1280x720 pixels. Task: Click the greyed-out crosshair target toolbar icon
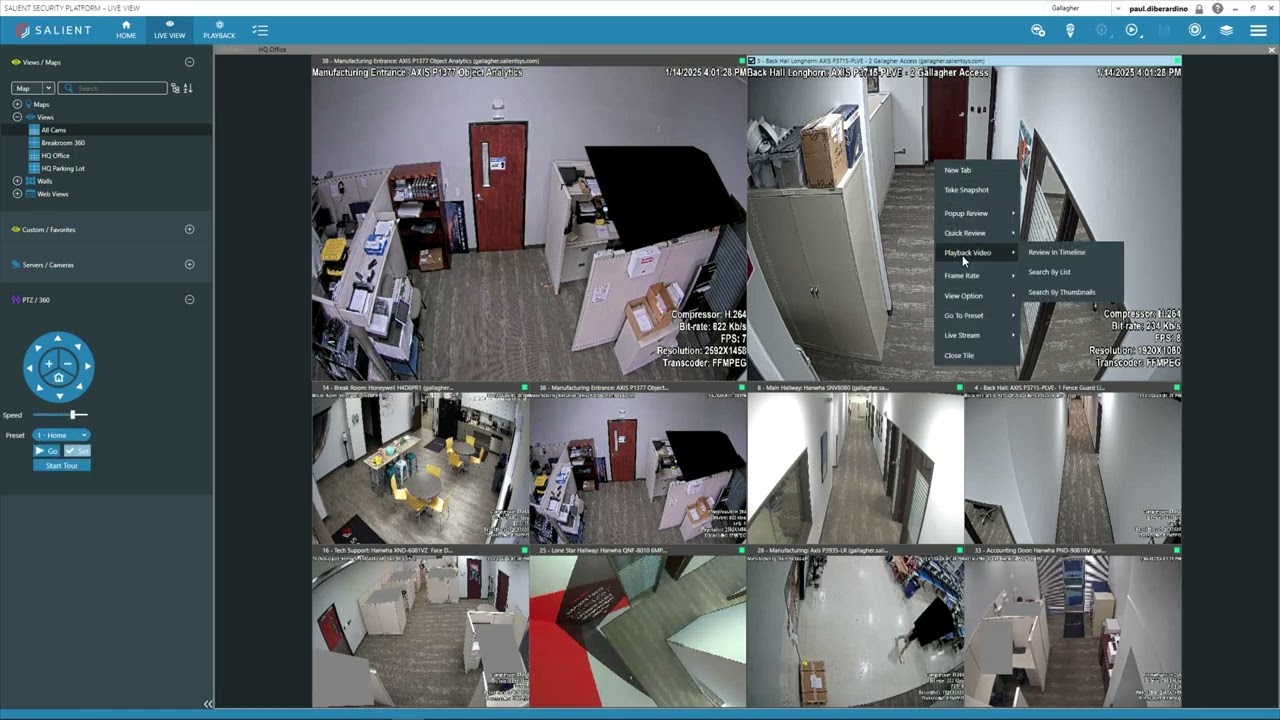(x=1101, y=31)
